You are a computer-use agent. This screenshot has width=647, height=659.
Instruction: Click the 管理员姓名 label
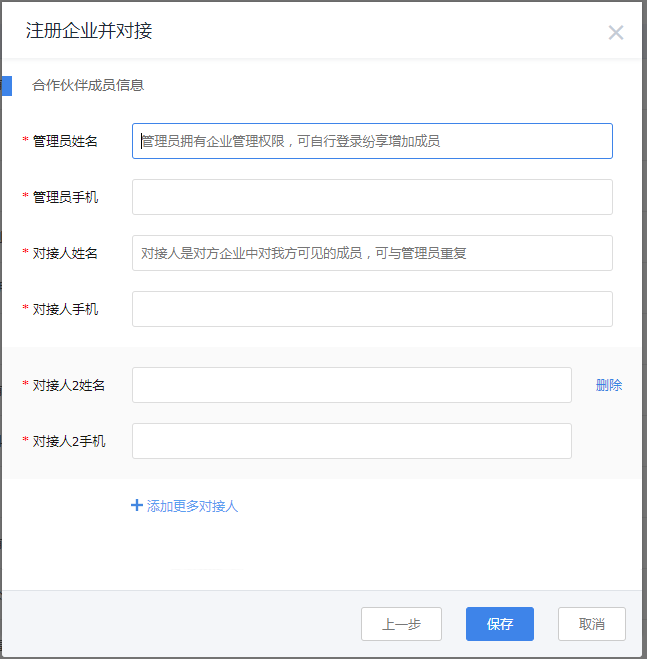point(65,141)
